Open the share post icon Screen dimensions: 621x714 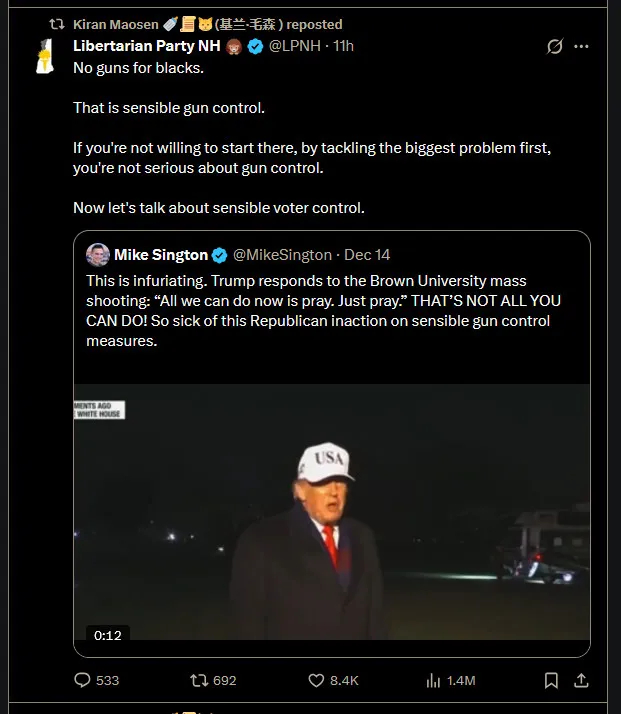tap(581, 680)
